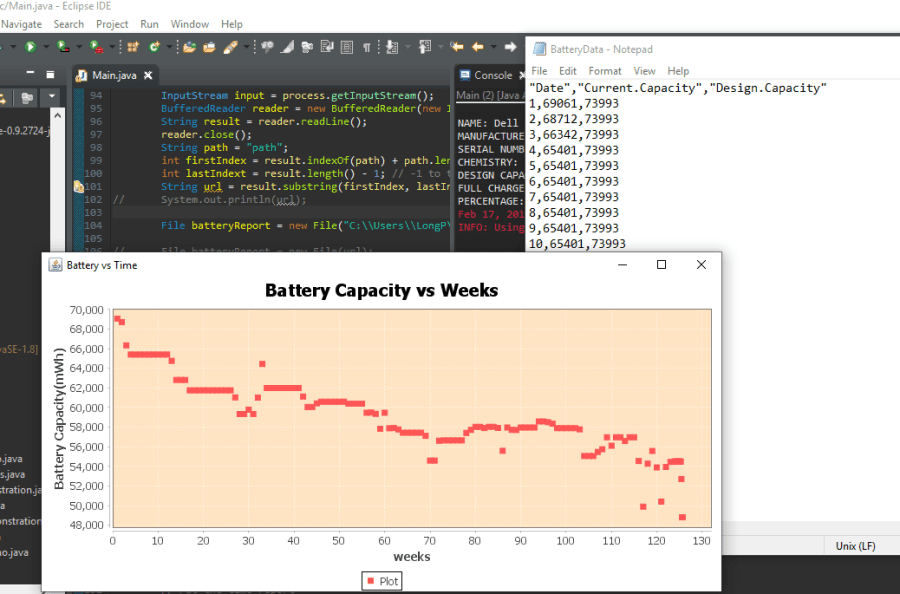The height and width of the screenshot is (594, 900).
Task: Click the Open Type folder icon
Action: [189, 47]
